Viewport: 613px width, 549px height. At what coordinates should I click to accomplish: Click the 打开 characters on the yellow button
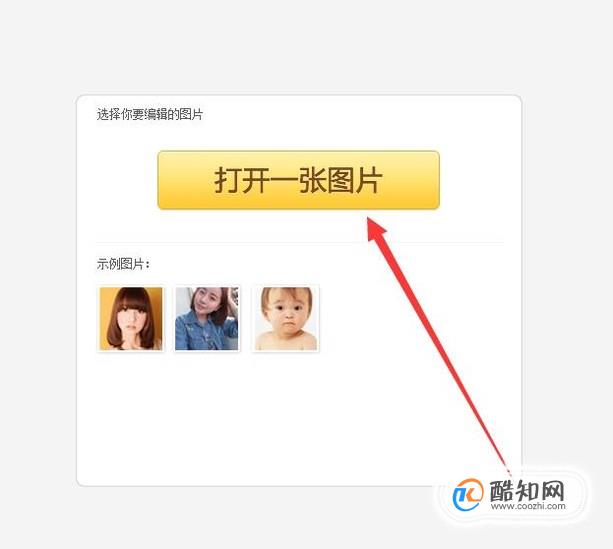point(242,180)
